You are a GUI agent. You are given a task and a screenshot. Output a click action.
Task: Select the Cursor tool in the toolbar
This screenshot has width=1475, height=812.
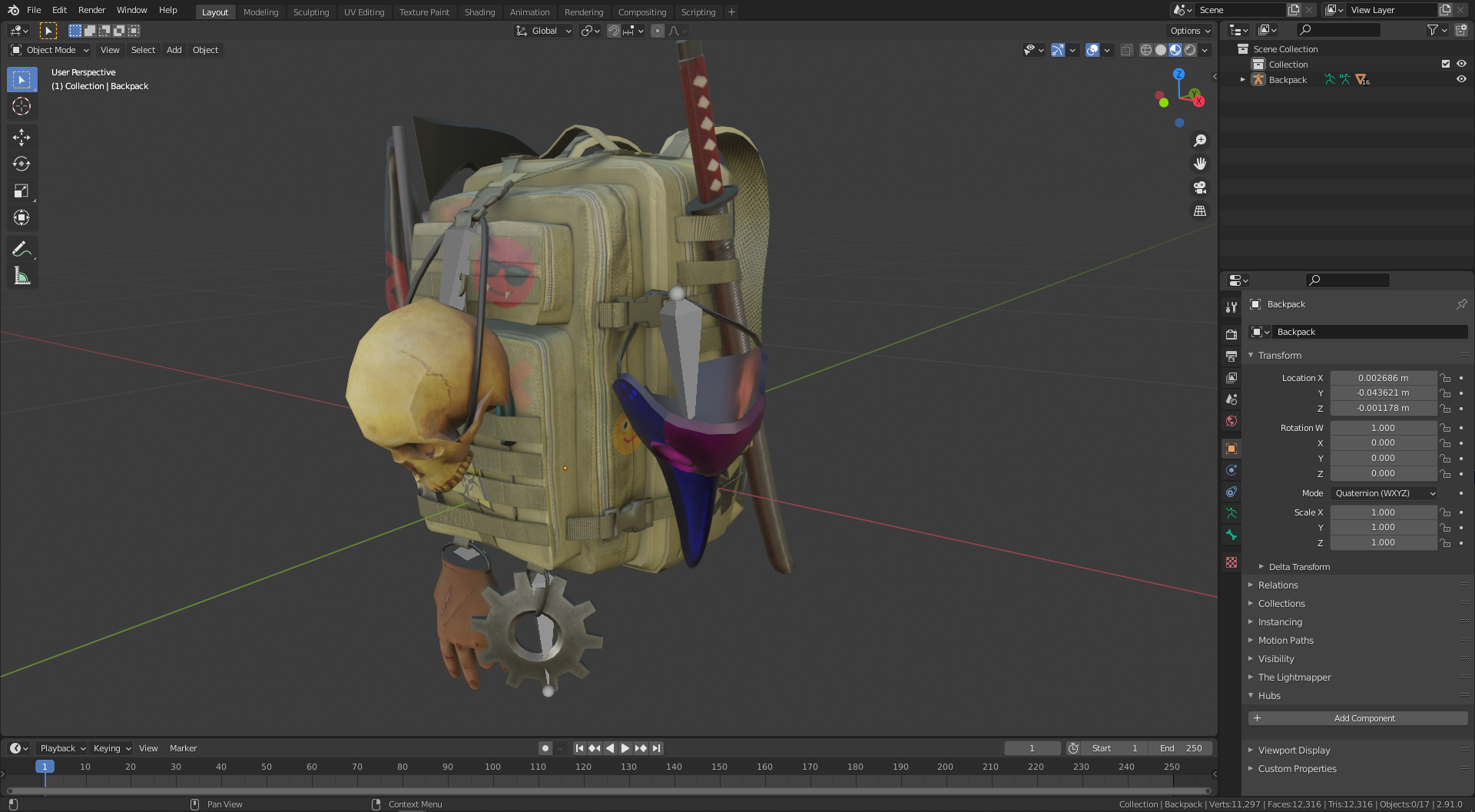coord(22,107)
